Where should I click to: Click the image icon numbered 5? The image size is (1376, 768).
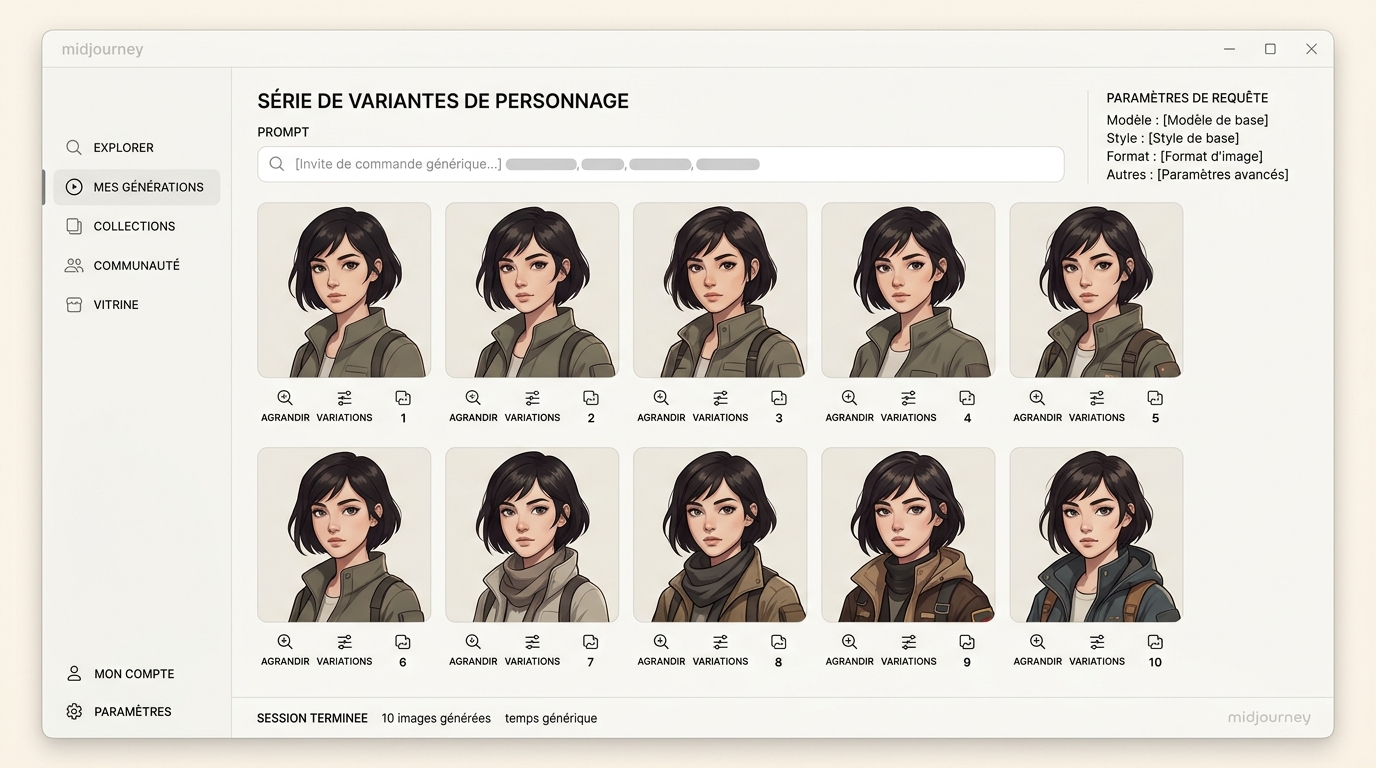[x=1155, y=398]
